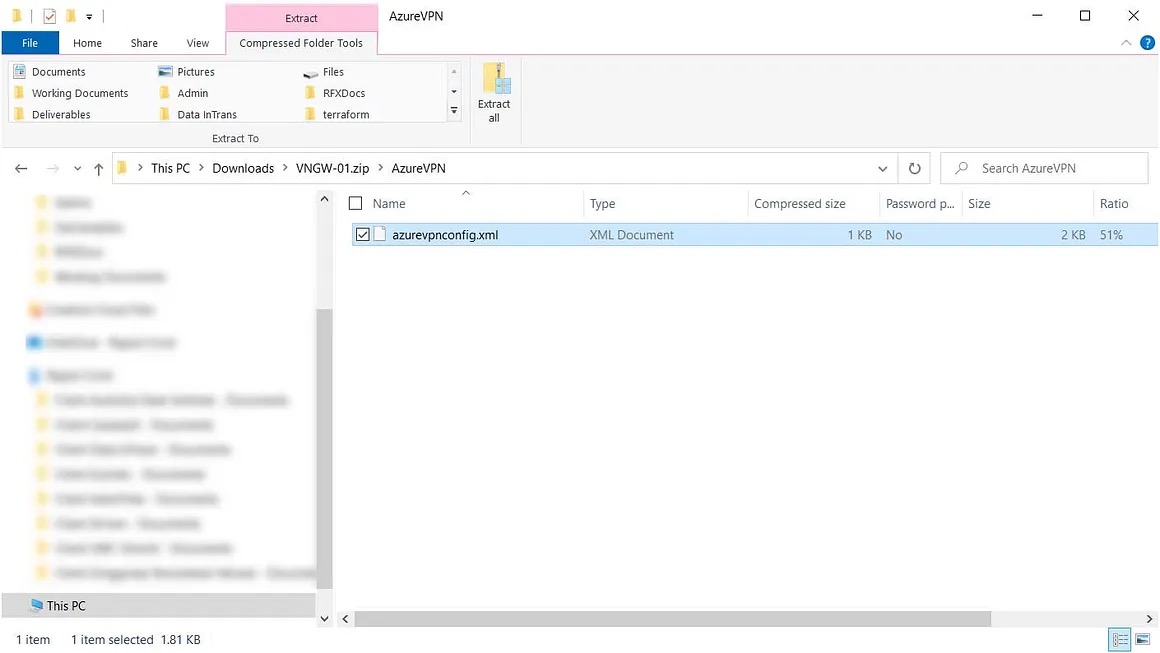Viewport: 1160px width, 653px height.
Task: Click the file list horizontal scrollbar
Action: click(x=672, y=619)
